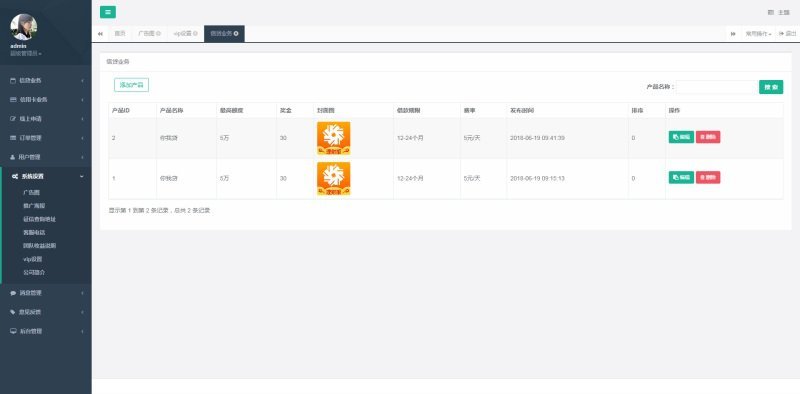The height and width of the screenshot is (394, 800).
Task: Click the 添加产品 button
Action: click(x=131, y=85)
